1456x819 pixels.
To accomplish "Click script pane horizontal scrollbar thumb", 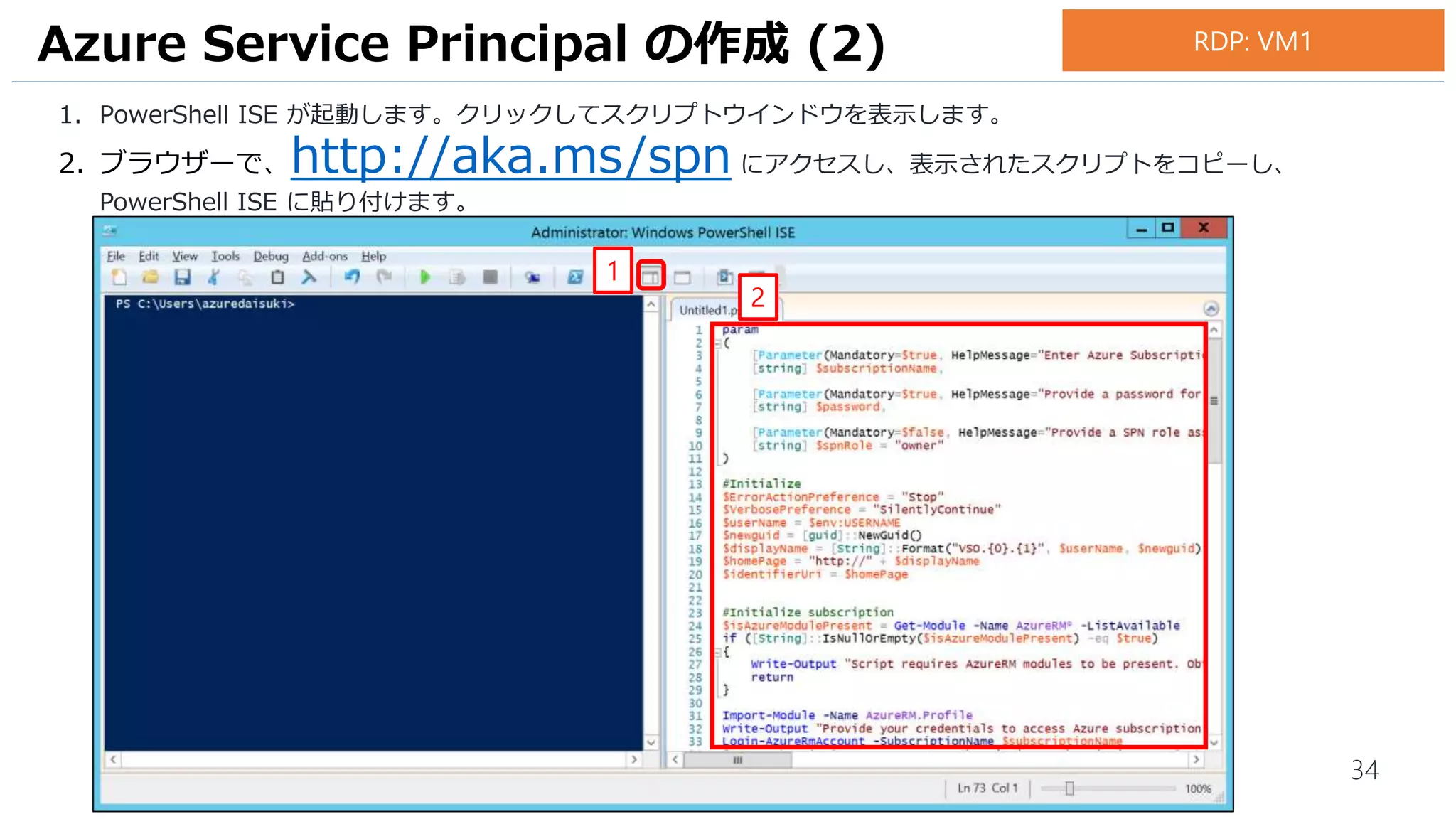I will point(738,760).
